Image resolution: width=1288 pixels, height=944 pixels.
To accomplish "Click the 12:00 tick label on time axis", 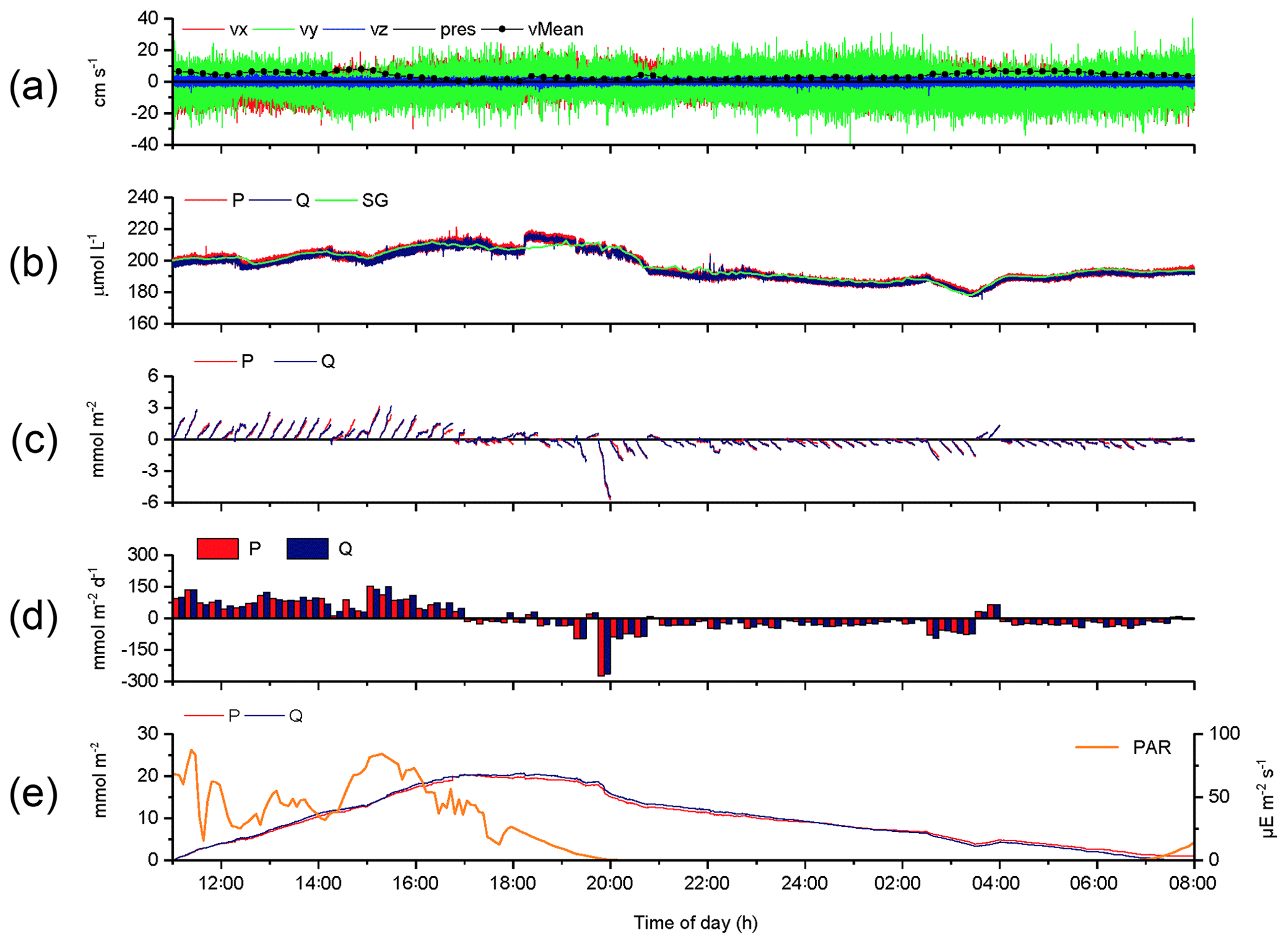I will (221, 884).
